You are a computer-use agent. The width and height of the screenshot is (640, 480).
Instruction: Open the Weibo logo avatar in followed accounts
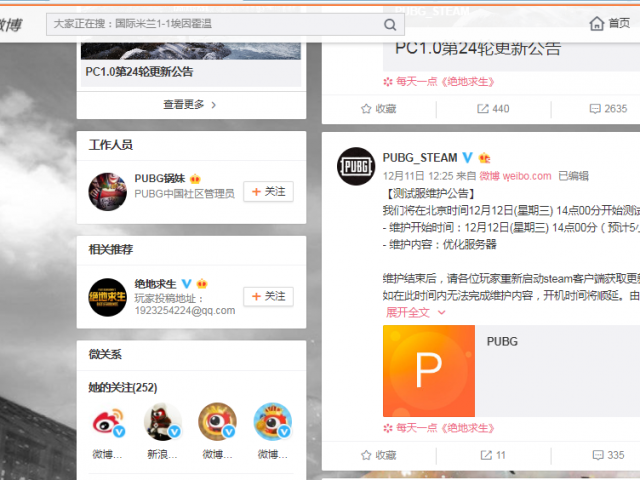click(x=107, y=422)
